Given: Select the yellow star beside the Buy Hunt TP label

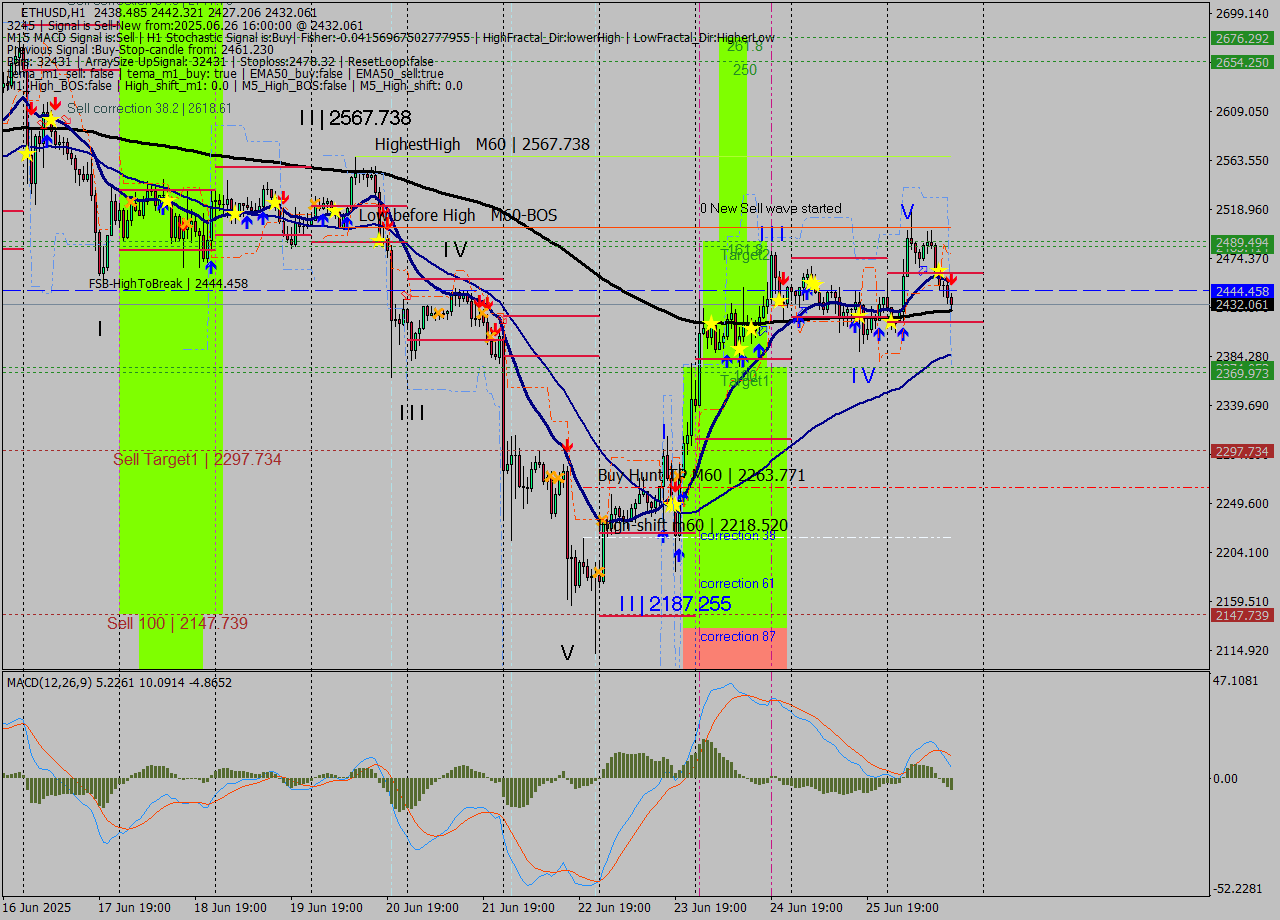Looking at the screenshot, I should tap(674, 503).
